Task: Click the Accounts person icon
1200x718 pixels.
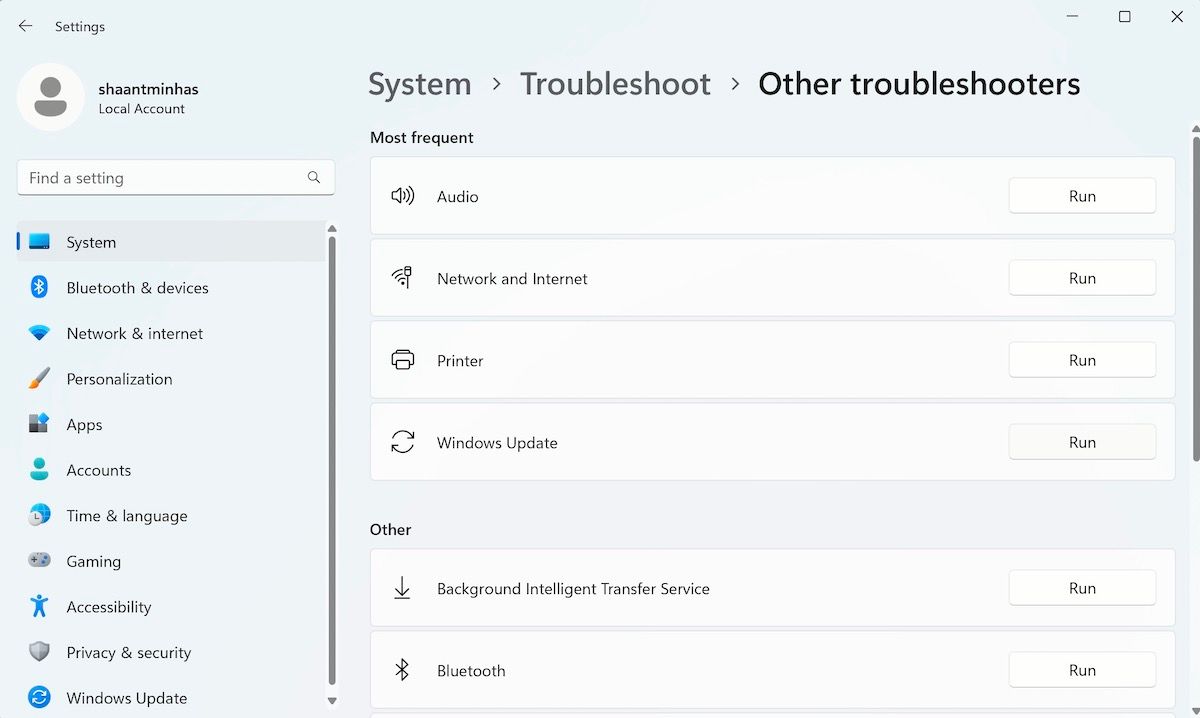Action: point(39,470)
